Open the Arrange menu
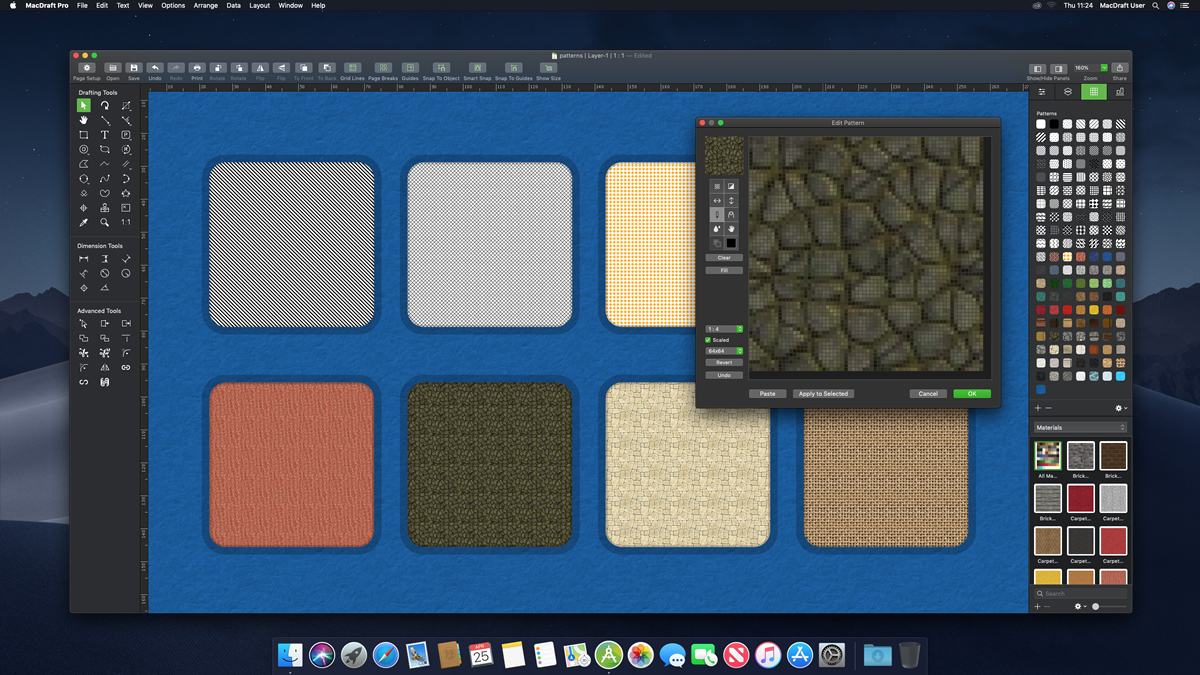The height and width of the screenshot is (675, 1200). pyautogui.click(x=205, y=5)
